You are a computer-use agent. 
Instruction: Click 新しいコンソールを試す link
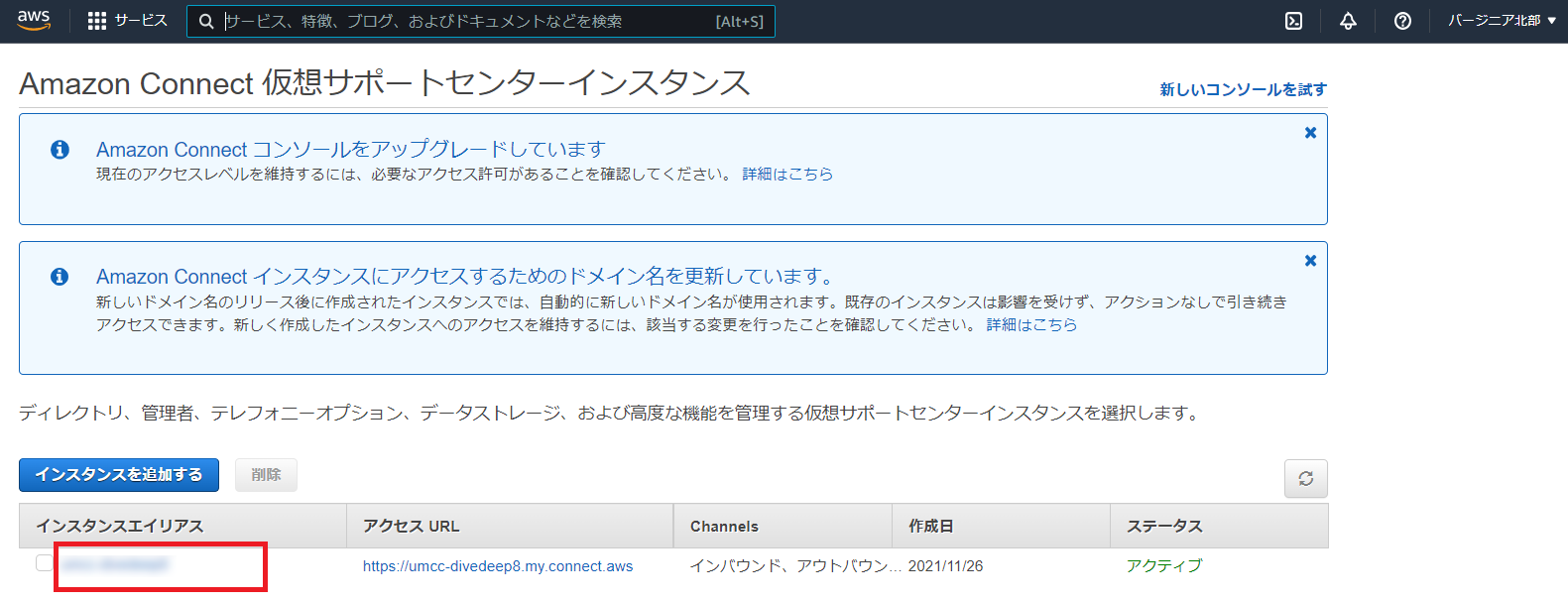(x=1243, y=89)
